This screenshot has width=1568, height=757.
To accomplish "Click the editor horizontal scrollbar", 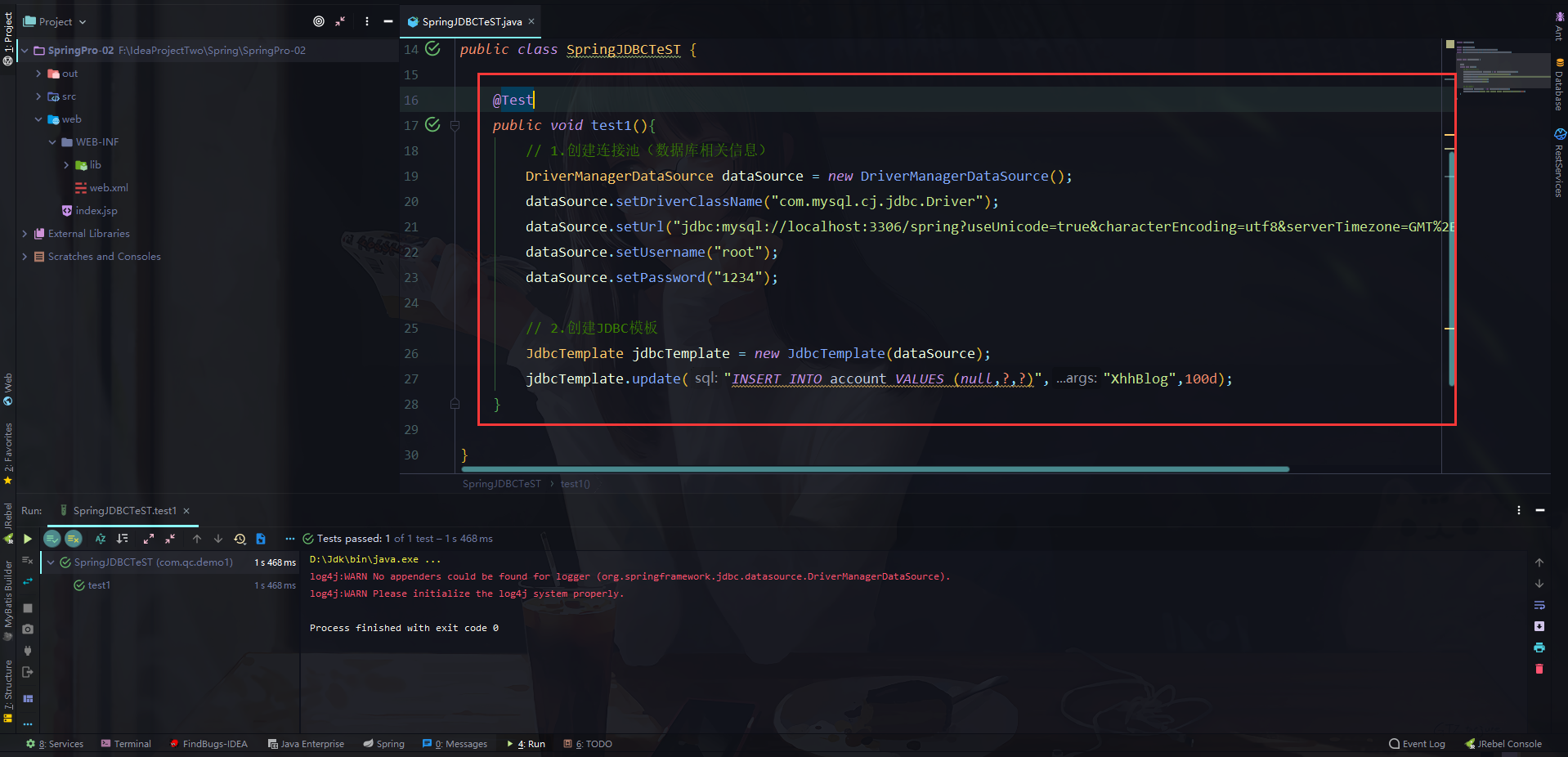I will [875, 469].
